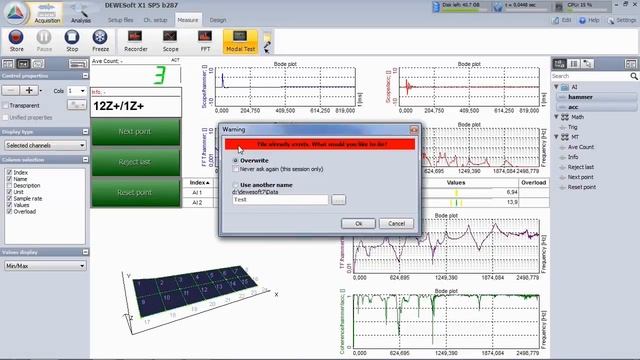The width and height of the screenshot is (640, 360).
Task: Click the second channel list view icon
Action: (573, 64)
